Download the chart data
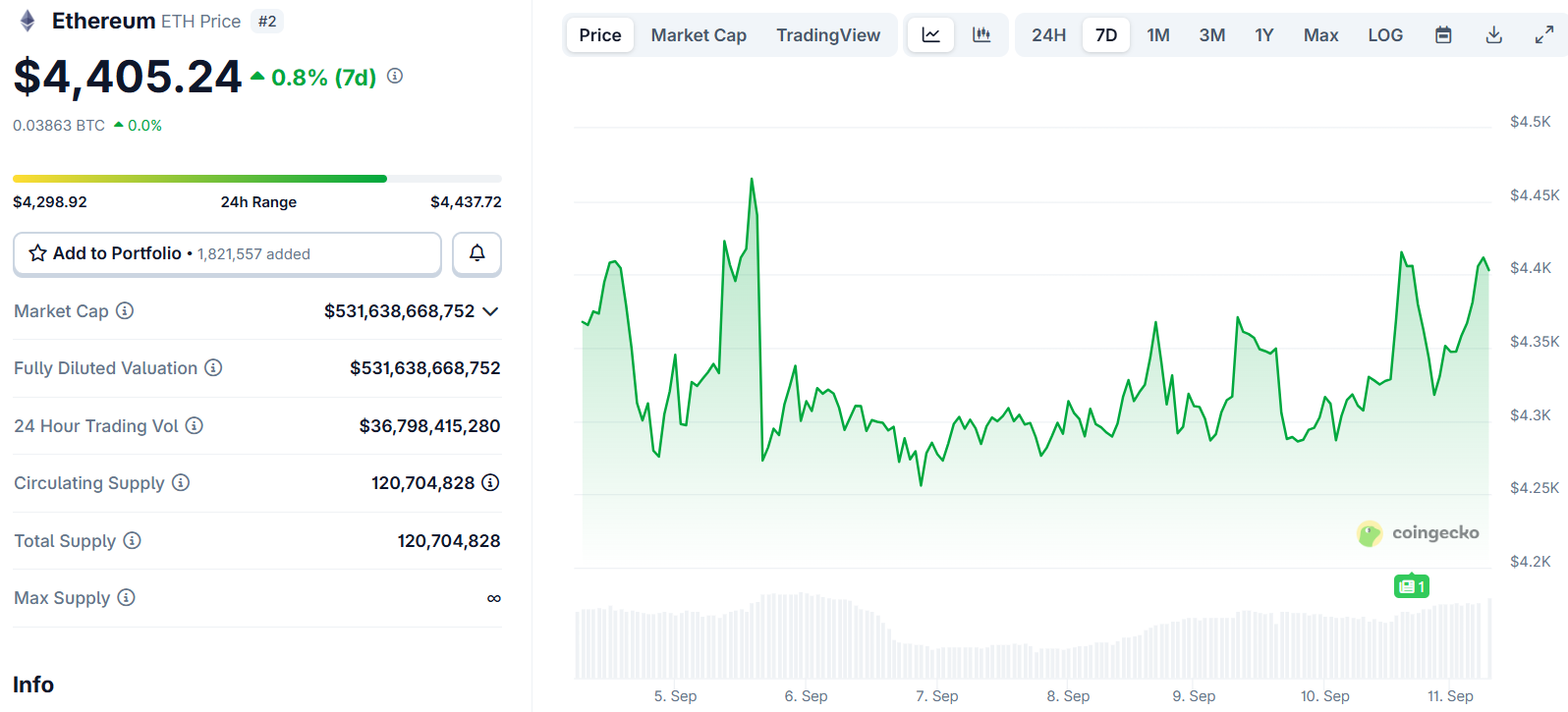 [1493, 35]
